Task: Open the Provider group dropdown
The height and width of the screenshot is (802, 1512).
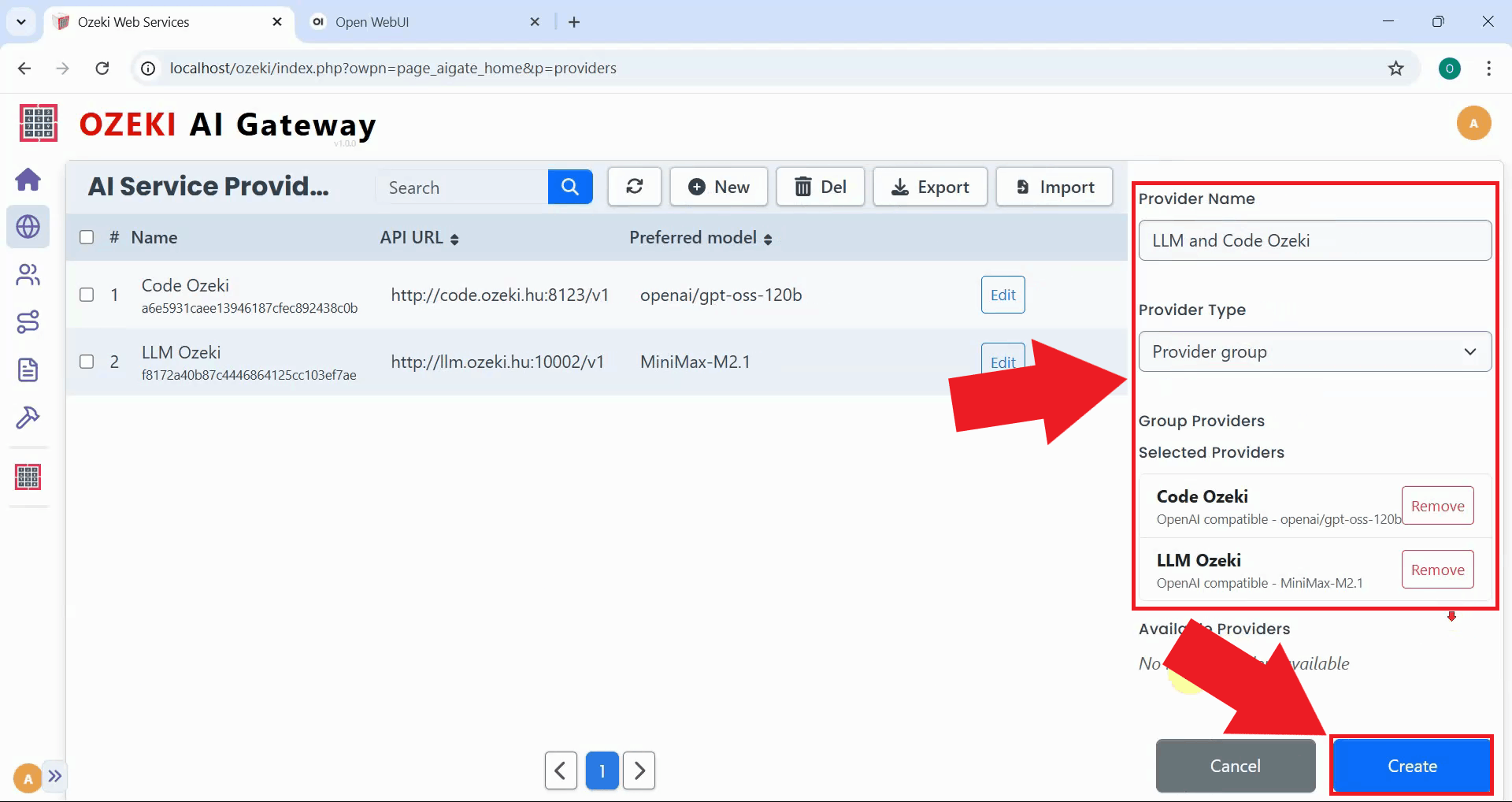Action: pos(1314,351)
